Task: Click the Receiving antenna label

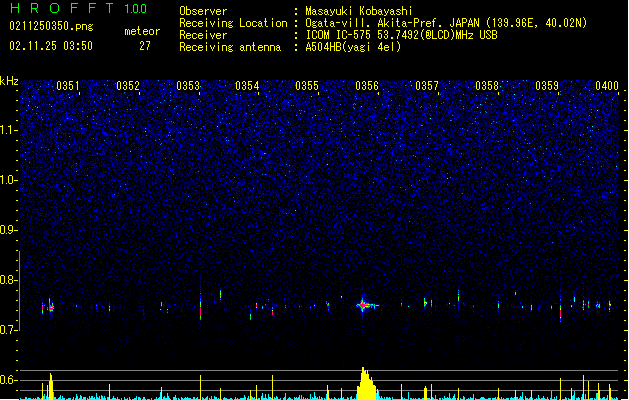Action: click(x=230, y=47)
